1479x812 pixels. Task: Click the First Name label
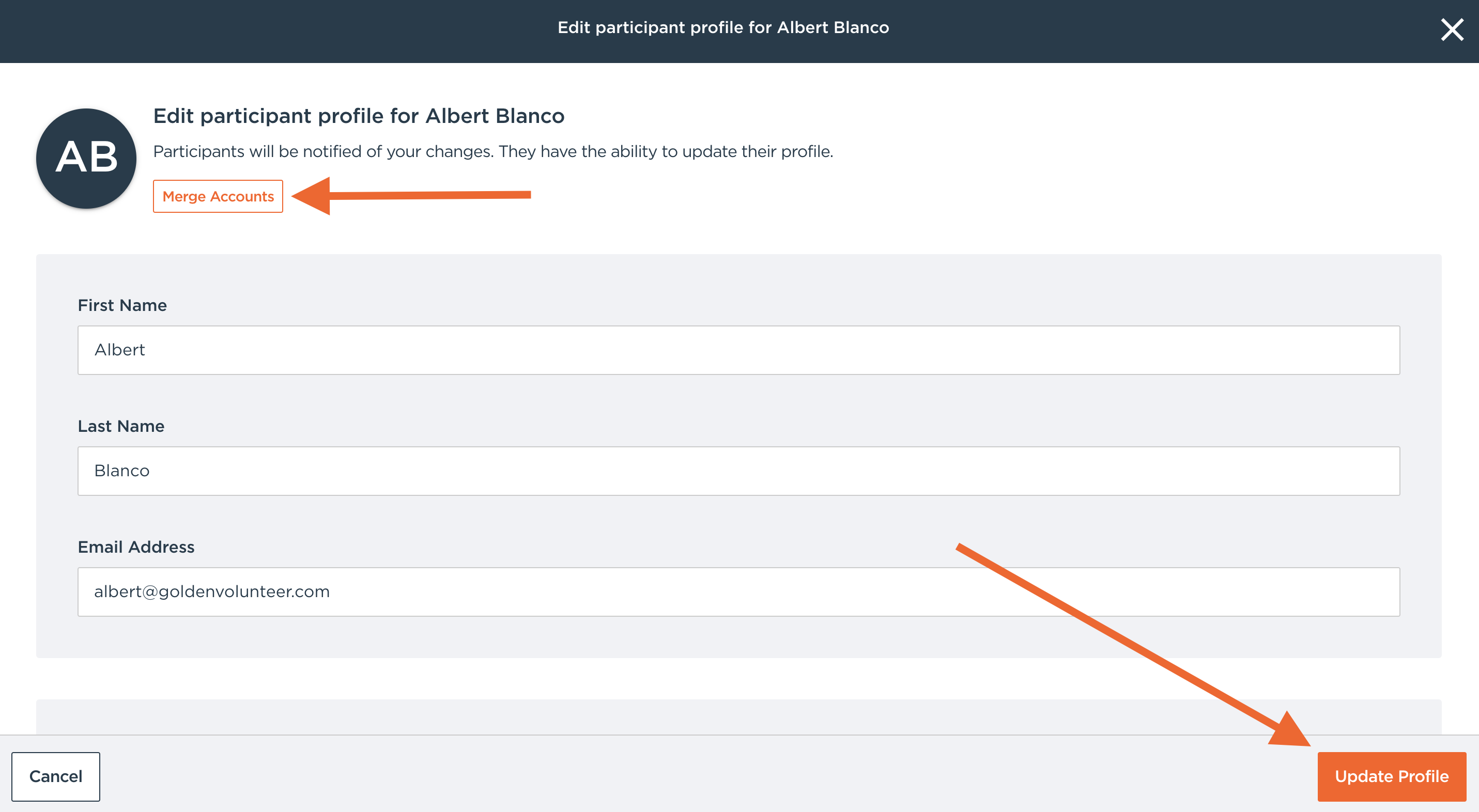[122, 305]
